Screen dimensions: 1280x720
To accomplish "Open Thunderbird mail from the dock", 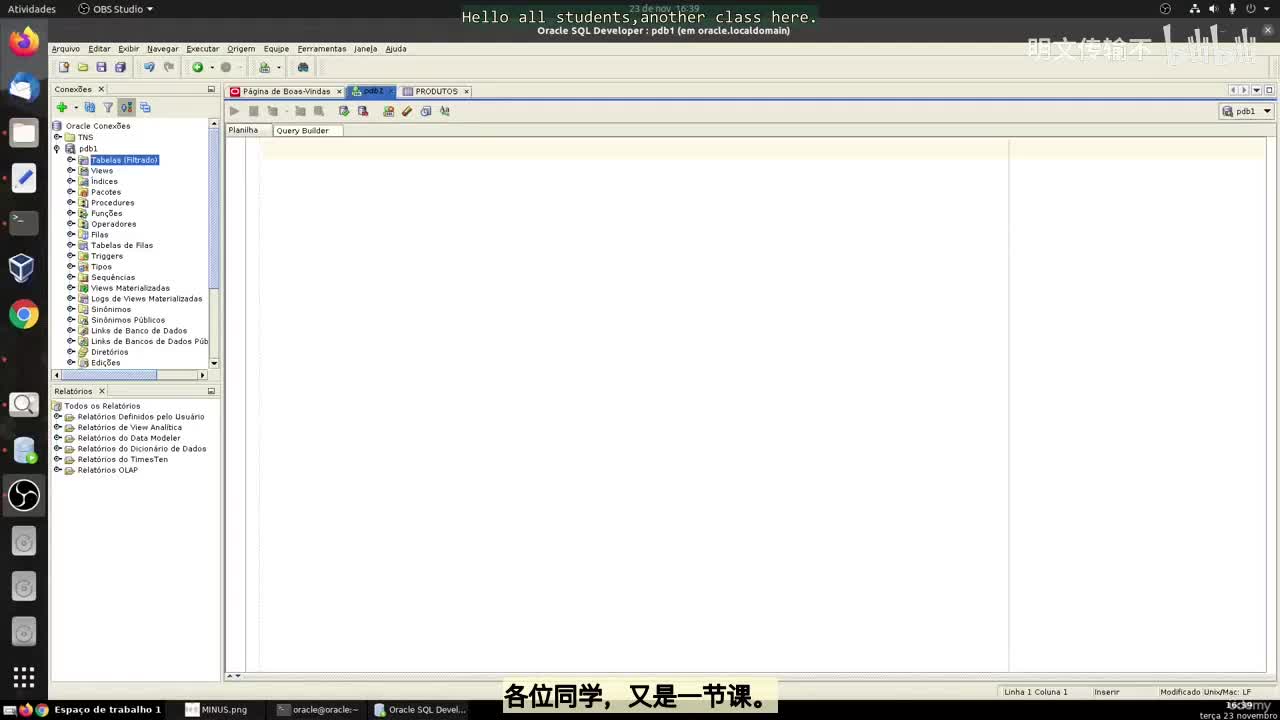I will point(24,87).
